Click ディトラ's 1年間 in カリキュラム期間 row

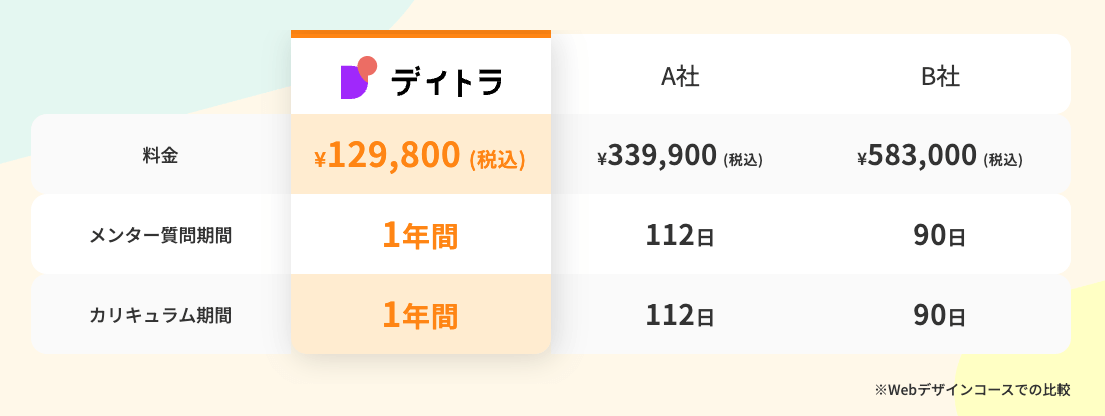pyautogui.click(x=420, y=316)
